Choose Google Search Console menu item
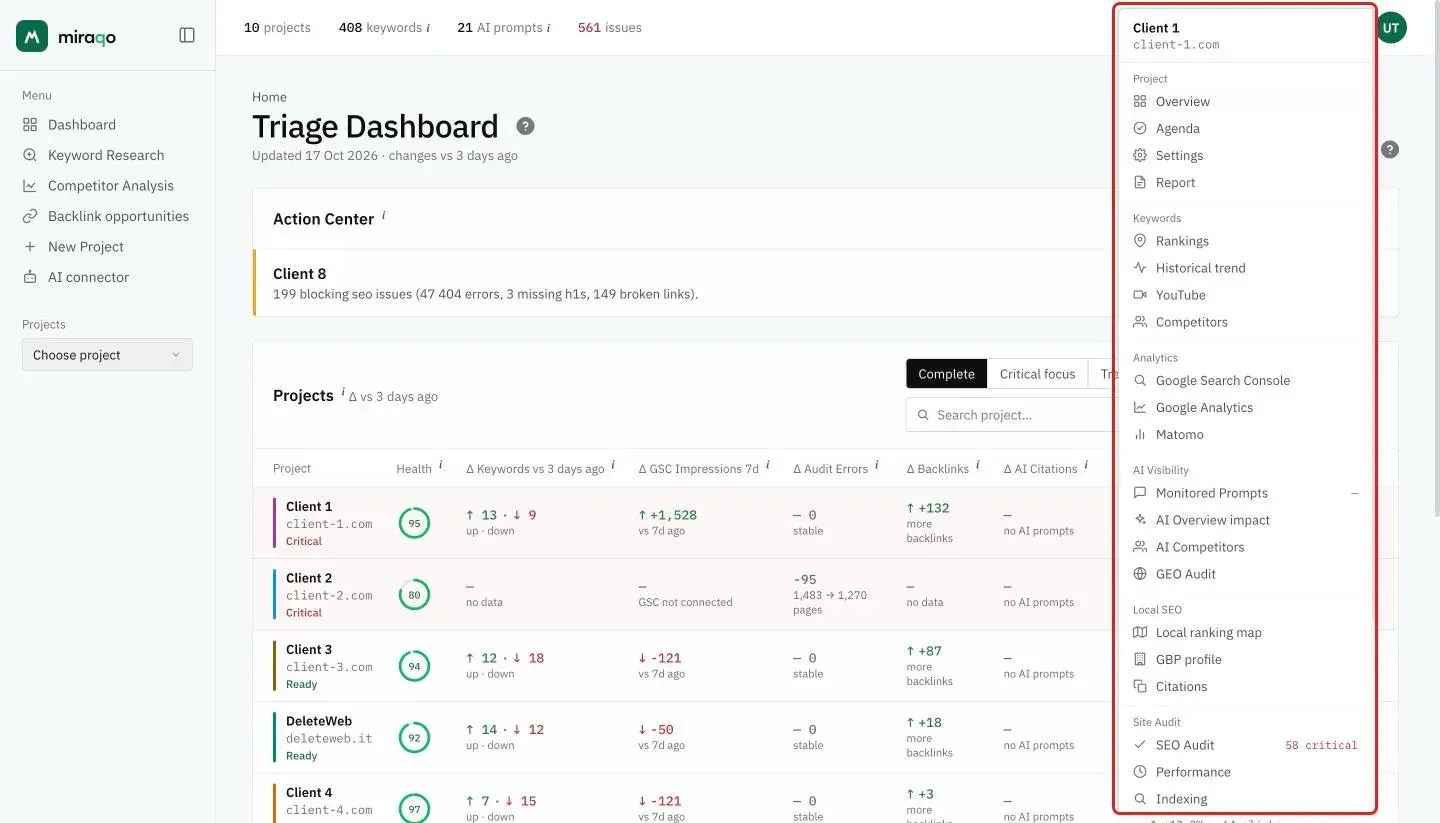This screenshot has height=823, width=1440. 1245,381
